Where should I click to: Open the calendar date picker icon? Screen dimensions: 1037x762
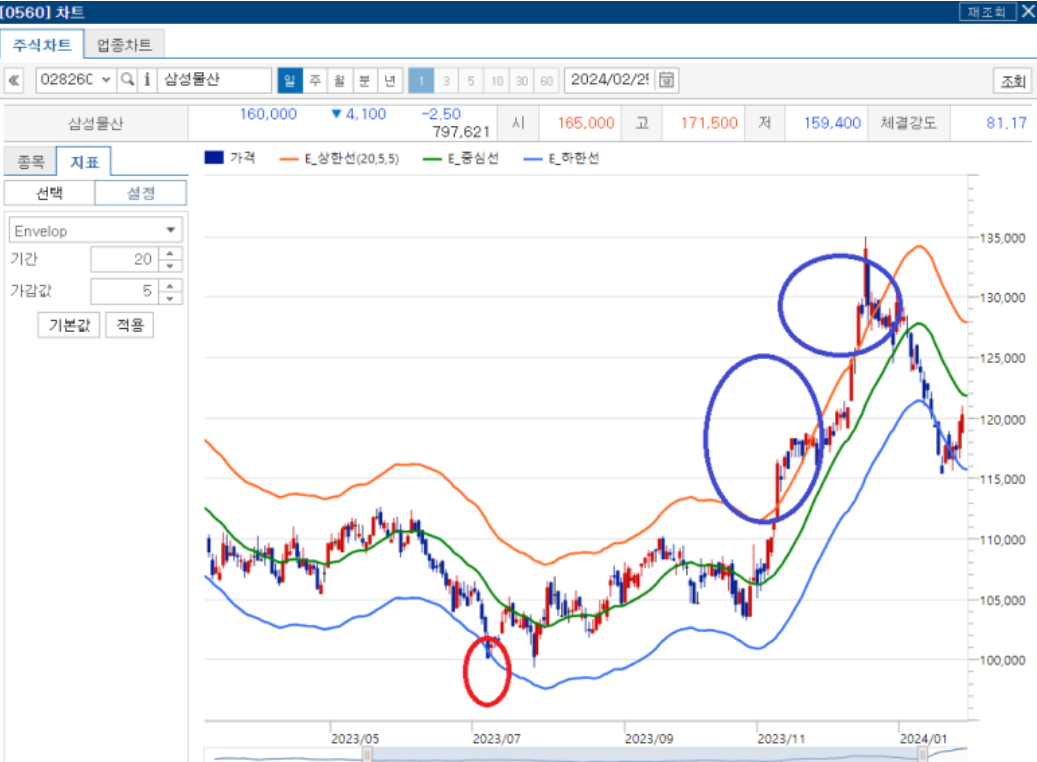click(x=667, y=80)
